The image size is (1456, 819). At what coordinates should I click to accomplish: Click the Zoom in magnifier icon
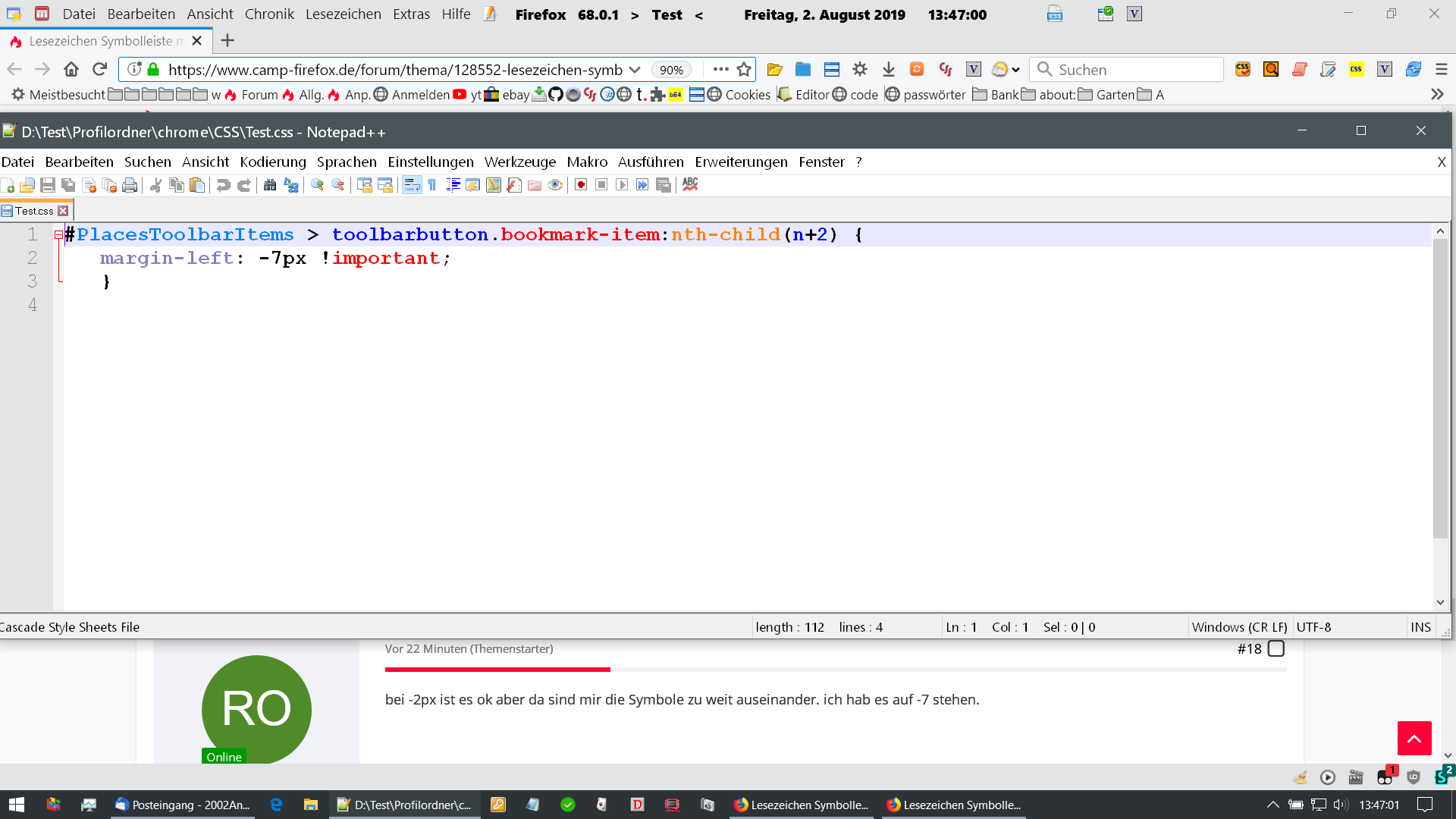tap(317, 185)
